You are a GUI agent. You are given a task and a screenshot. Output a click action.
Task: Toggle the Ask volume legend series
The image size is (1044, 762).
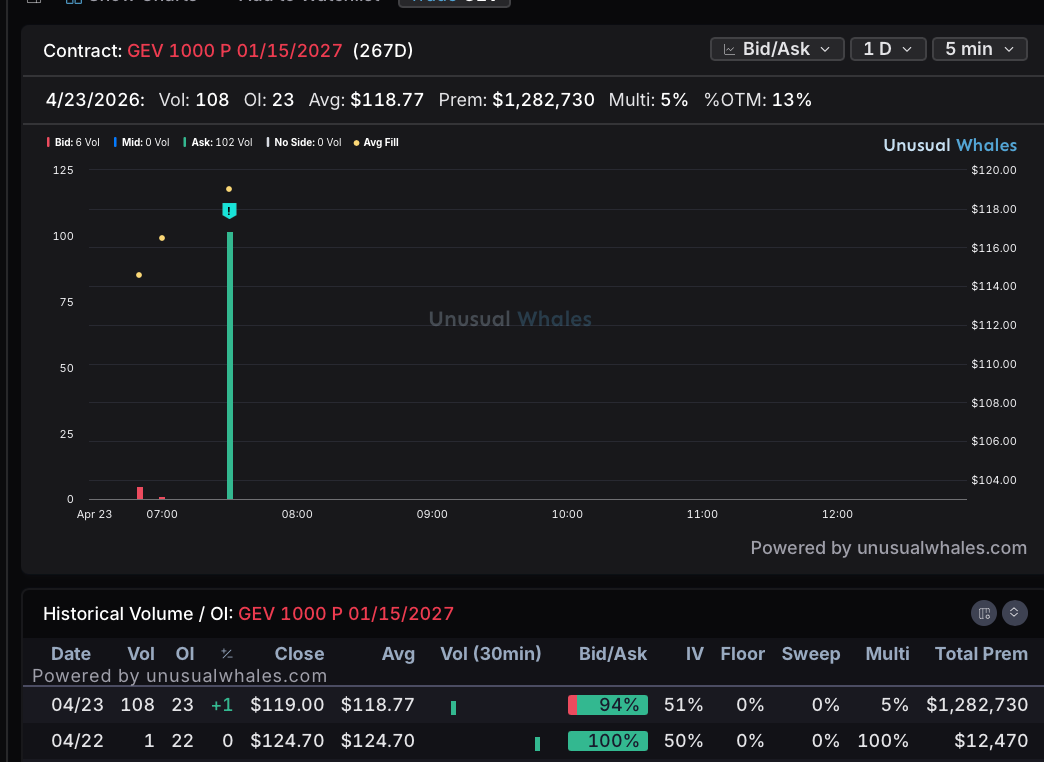[218, 143]
